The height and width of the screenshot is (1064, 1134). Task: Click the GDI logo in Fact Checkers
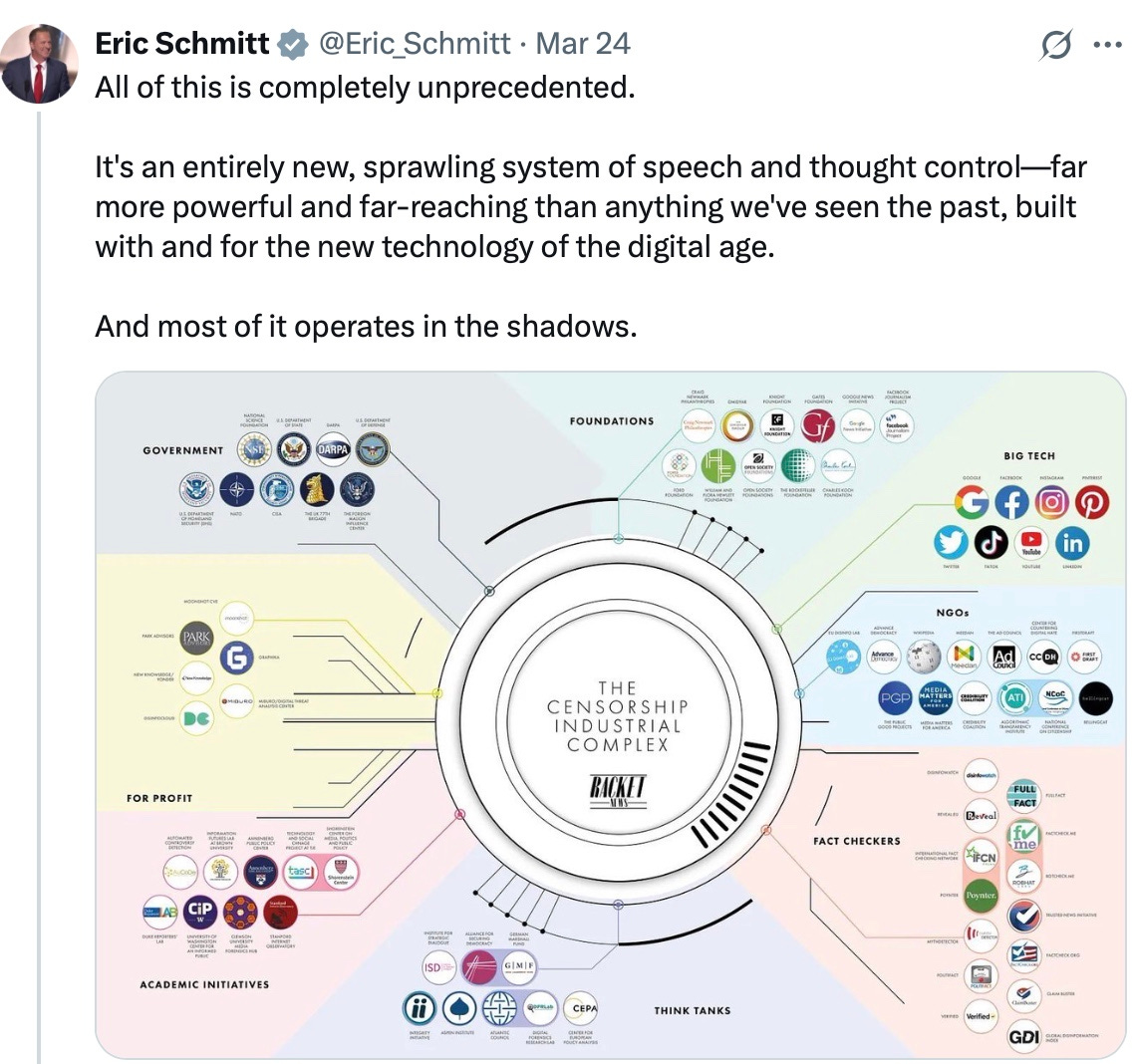click(1024, 1037)
